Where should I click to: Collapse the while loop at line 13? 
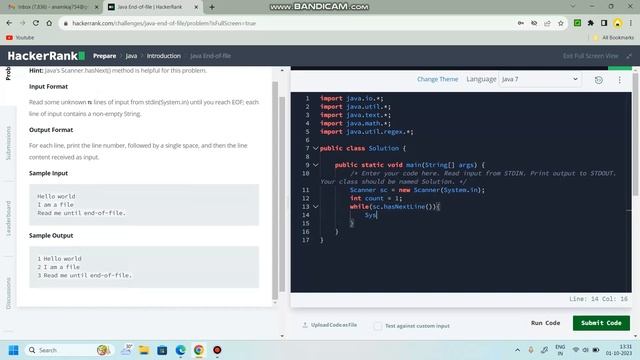click(x=316, y=207)
